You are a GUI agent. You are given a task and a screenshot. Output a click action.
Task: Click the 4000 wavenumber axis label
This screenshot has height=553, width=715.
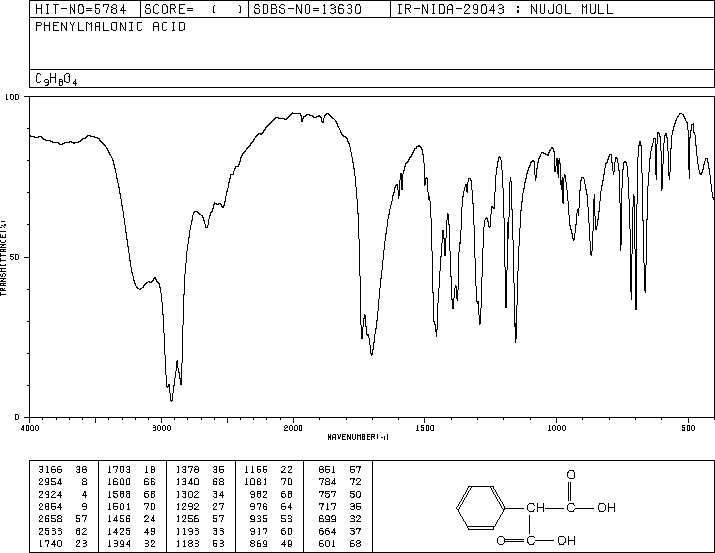tap(30, 428)
